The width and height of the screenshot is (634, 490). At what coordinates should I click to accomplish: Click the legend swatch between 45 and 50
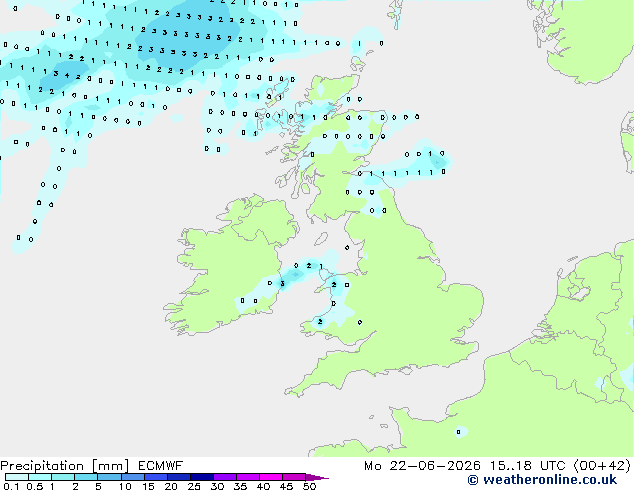(294, 477)
